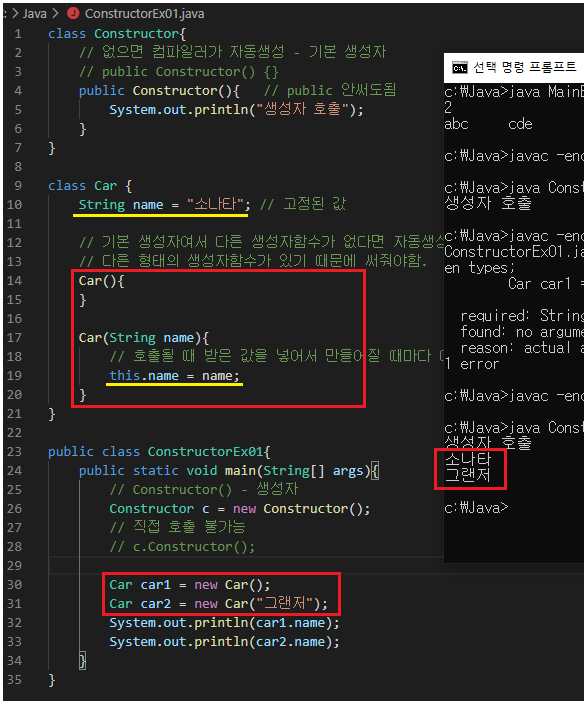Click 'public Constructor(){' on line 4

click(159, 91)
